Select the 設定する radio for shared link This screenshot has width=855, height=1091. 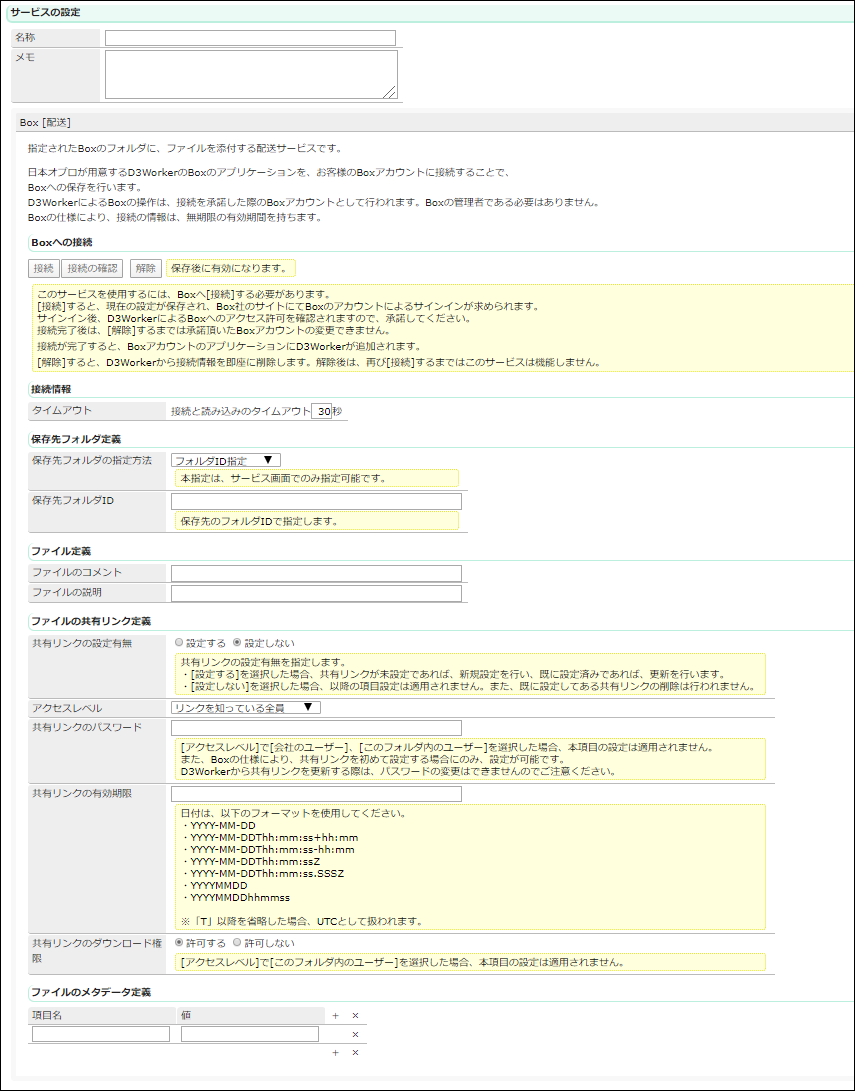click(179, 643)
